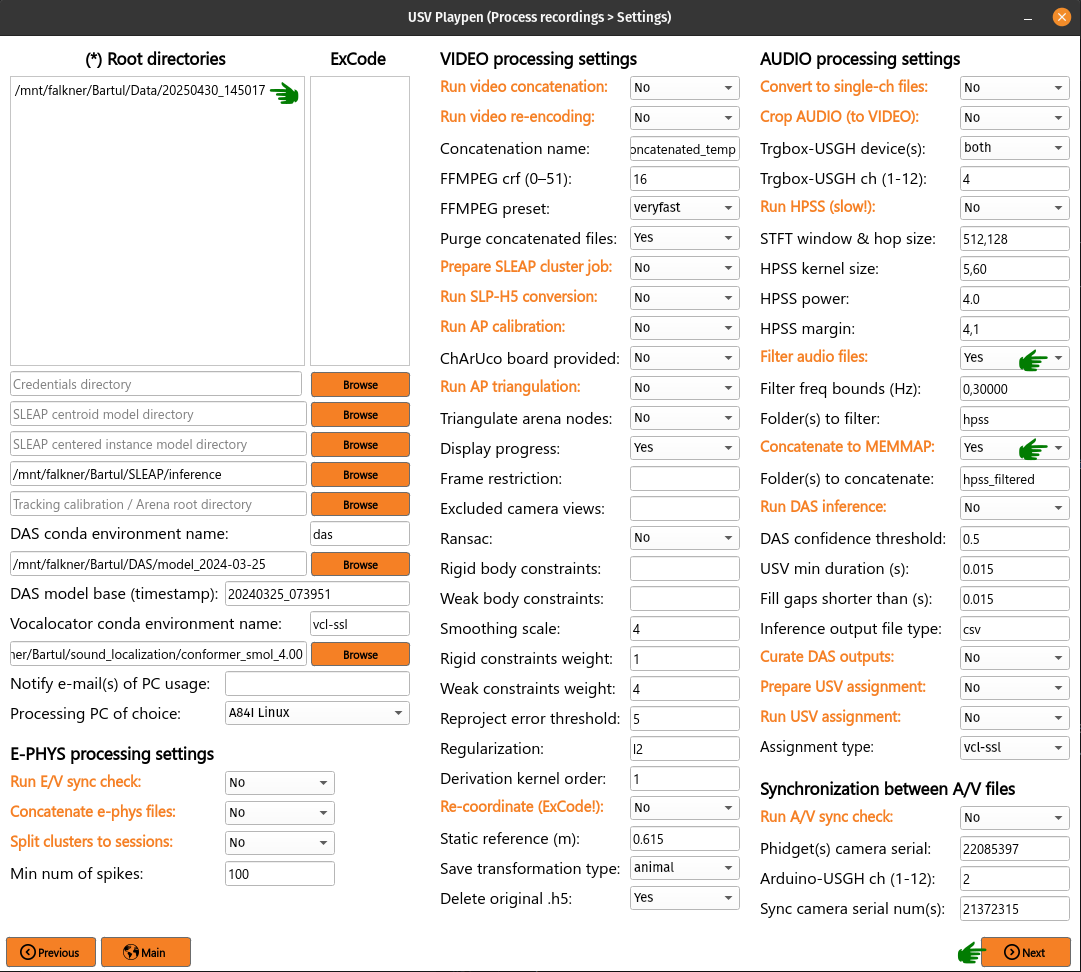Open the Run video concatenation dropdown

(x=684, y=88)
